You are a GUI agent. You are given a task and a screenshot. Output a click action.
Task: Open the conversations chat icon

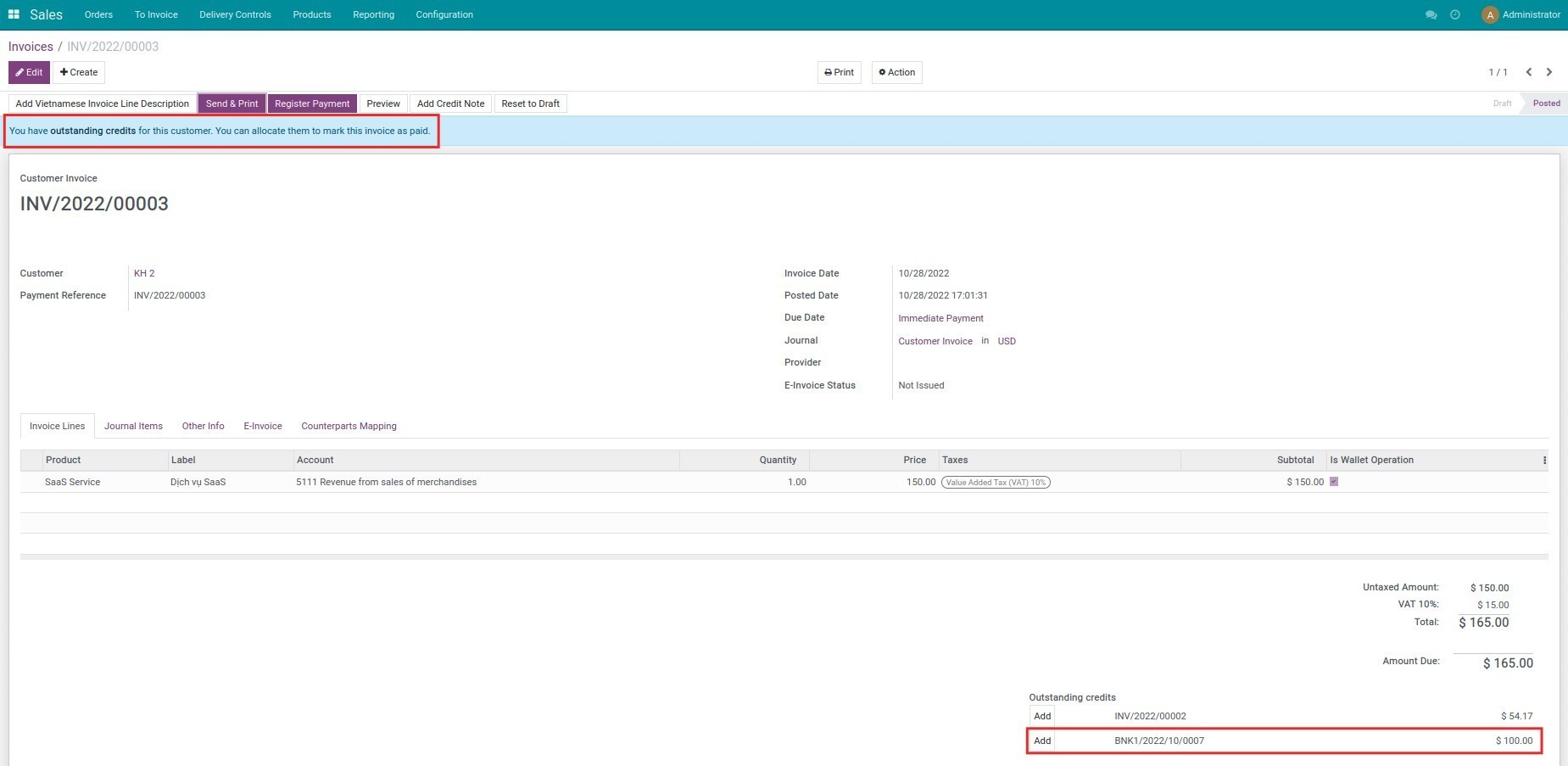(1431, 15)
